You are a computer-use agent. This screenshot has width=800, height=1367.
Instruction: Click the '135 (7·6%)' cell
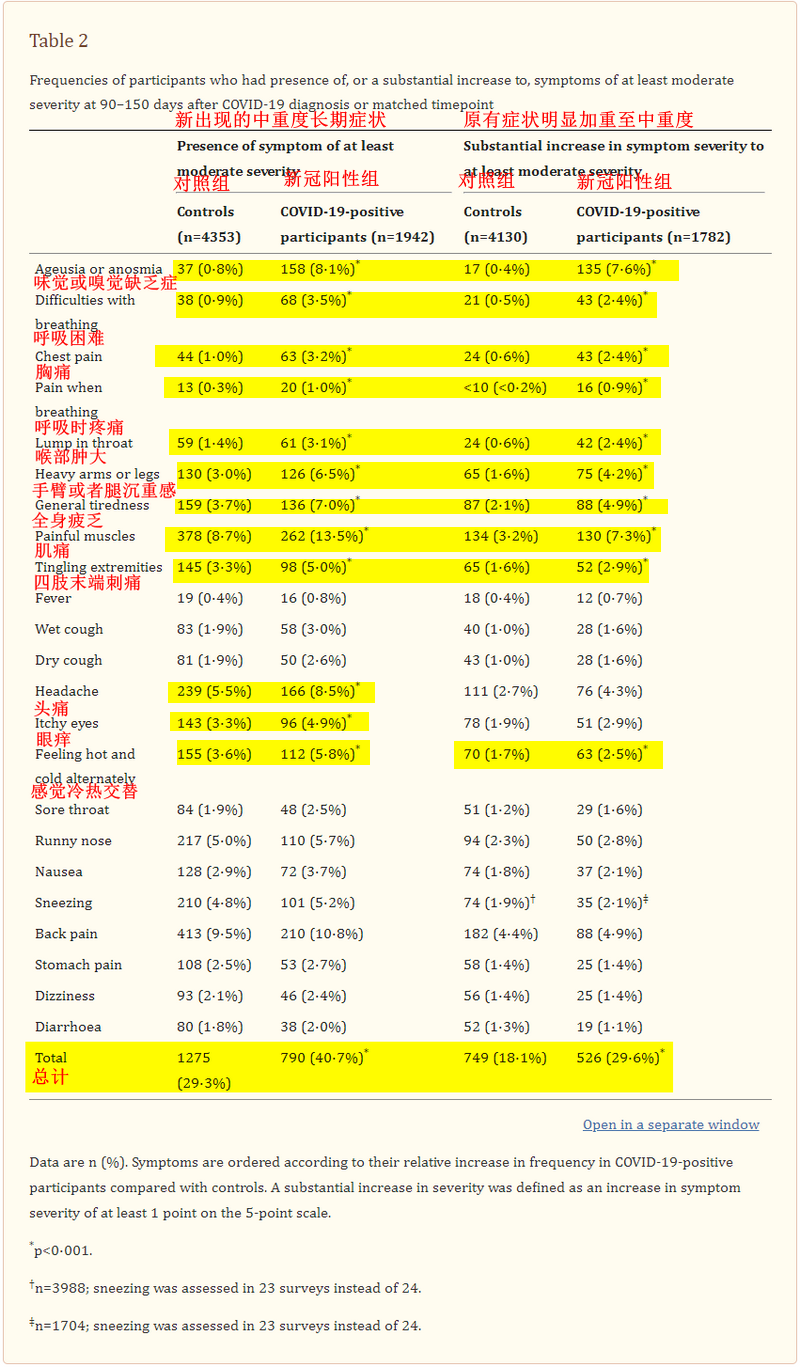(614, 269)
